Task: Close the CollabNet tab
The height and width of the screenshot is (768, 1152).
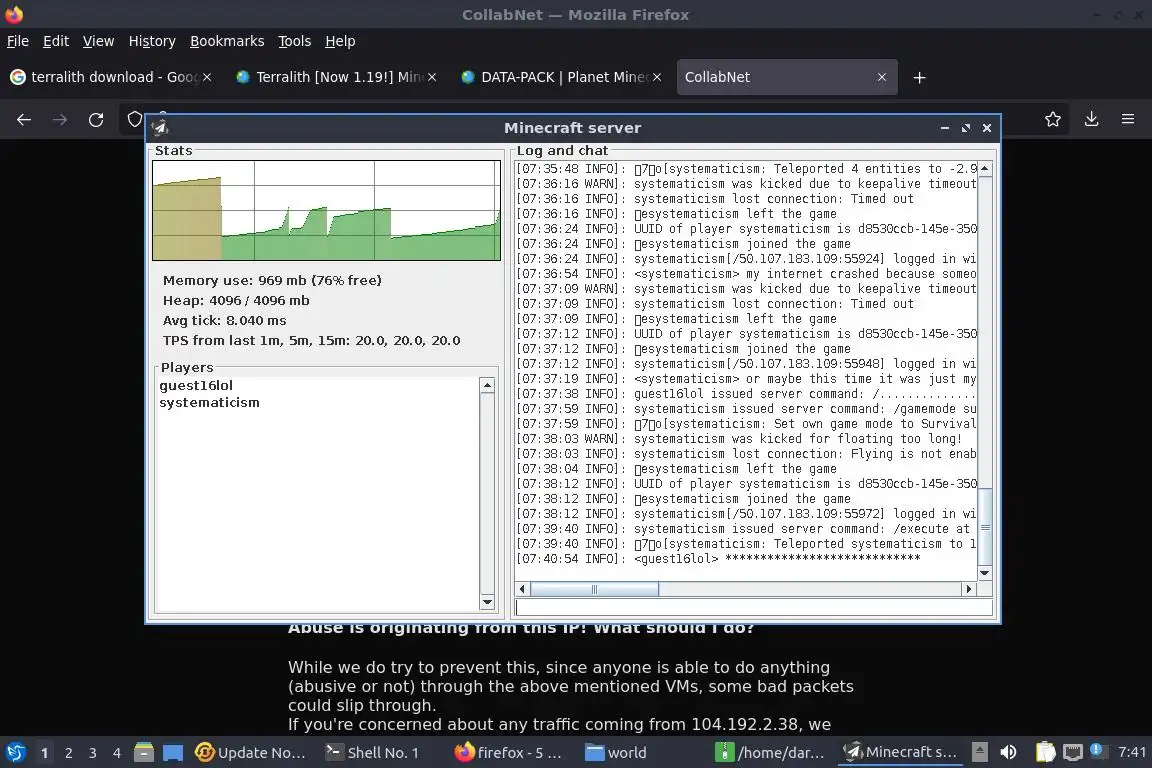Action: [882, 77]
